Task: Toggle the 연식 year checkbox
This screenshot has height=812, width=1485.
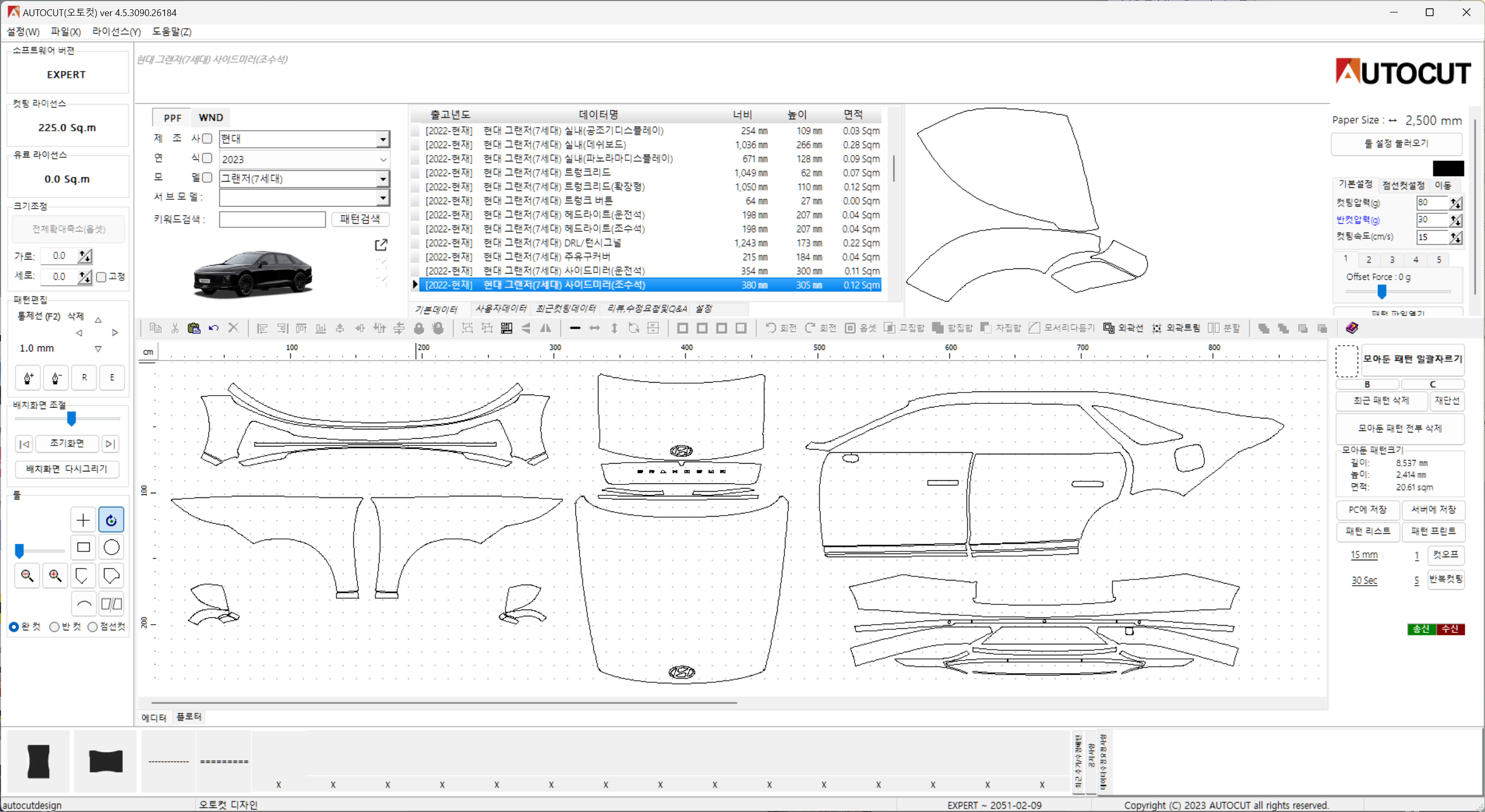Action: (207, 158)
